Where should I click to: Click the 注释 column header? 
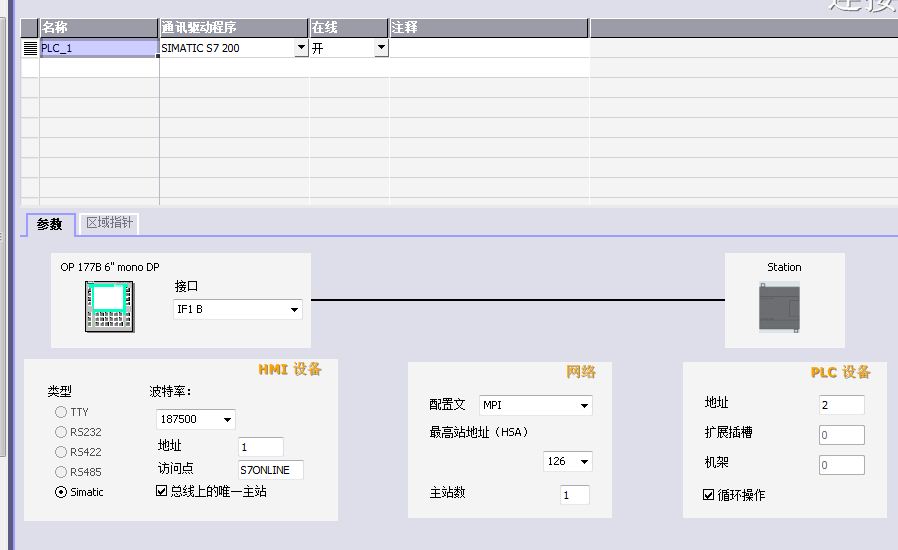[488, 28]
